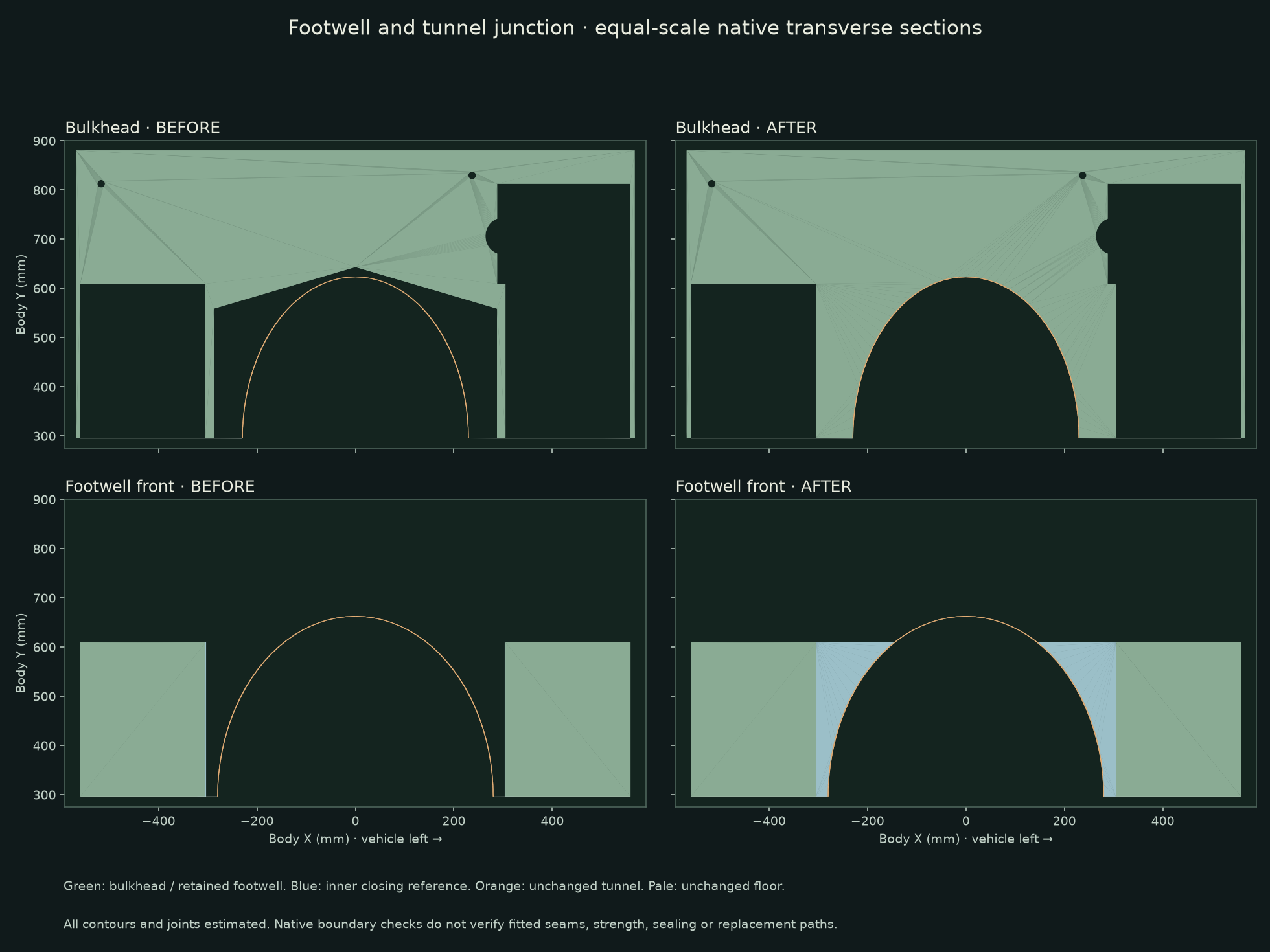This screenshot has height=952, width=1270.
Task: Click the upper-left dark dot in Bulkhead BEFORE
Action: click(101, 184)
